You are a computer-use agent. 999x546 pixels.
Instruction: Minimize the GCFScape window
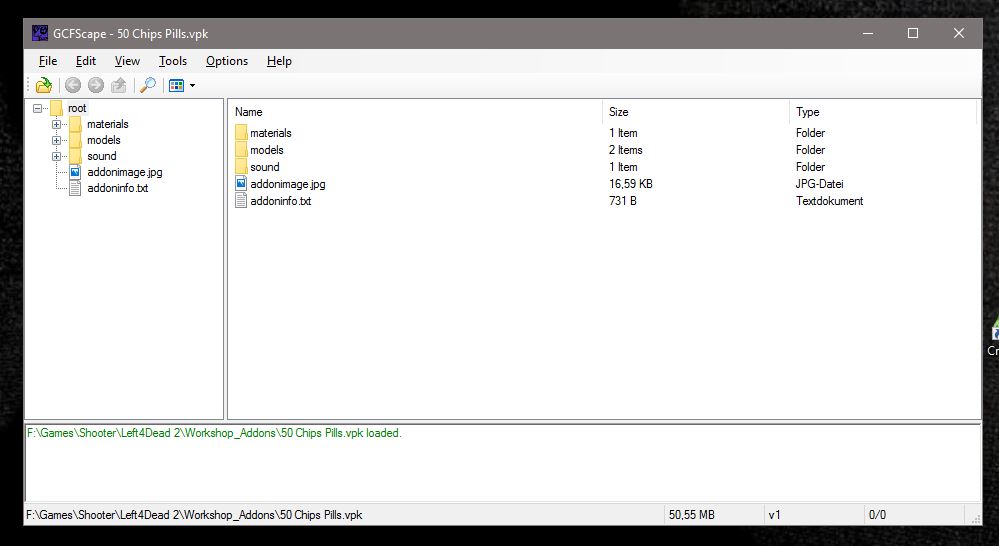point(868,33)
